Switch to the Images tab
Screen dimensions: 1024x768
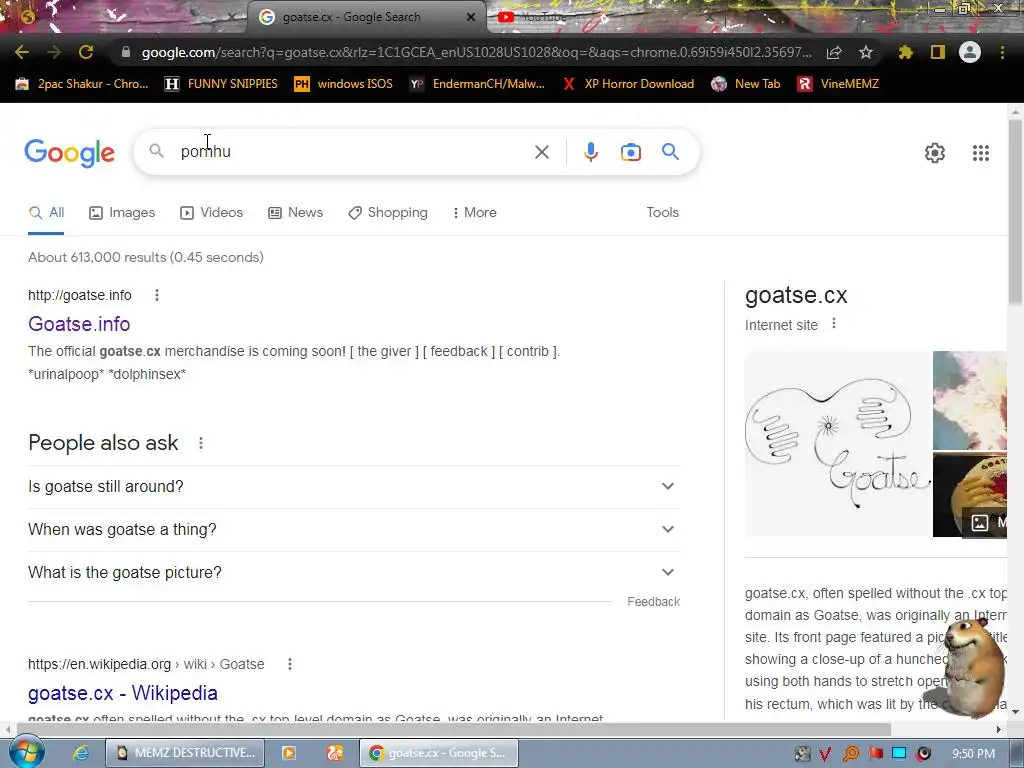(122, 213)
